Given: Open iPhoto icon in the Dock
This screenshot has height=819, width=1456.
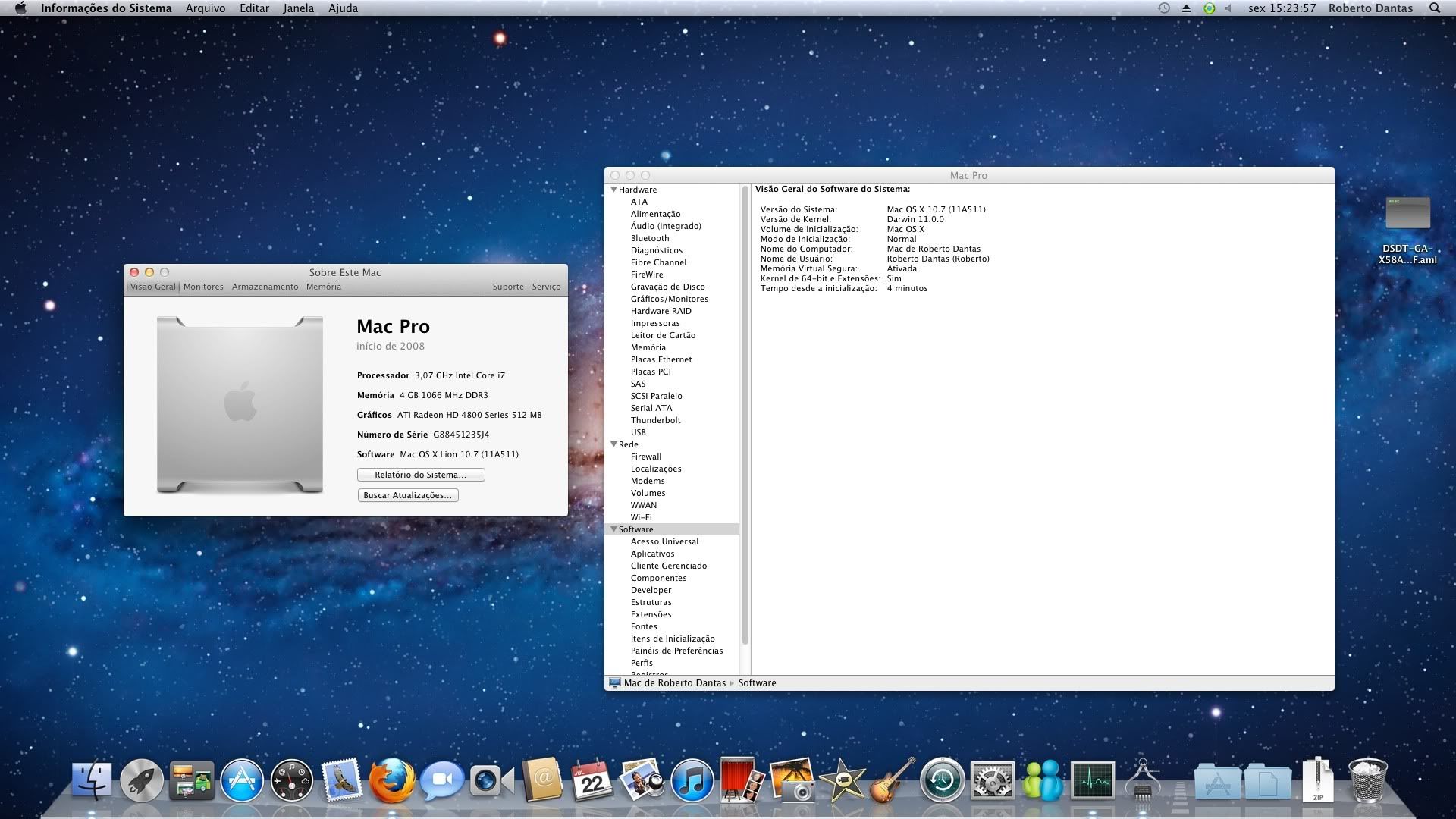Looking at the screenshot, I should 792,780.
